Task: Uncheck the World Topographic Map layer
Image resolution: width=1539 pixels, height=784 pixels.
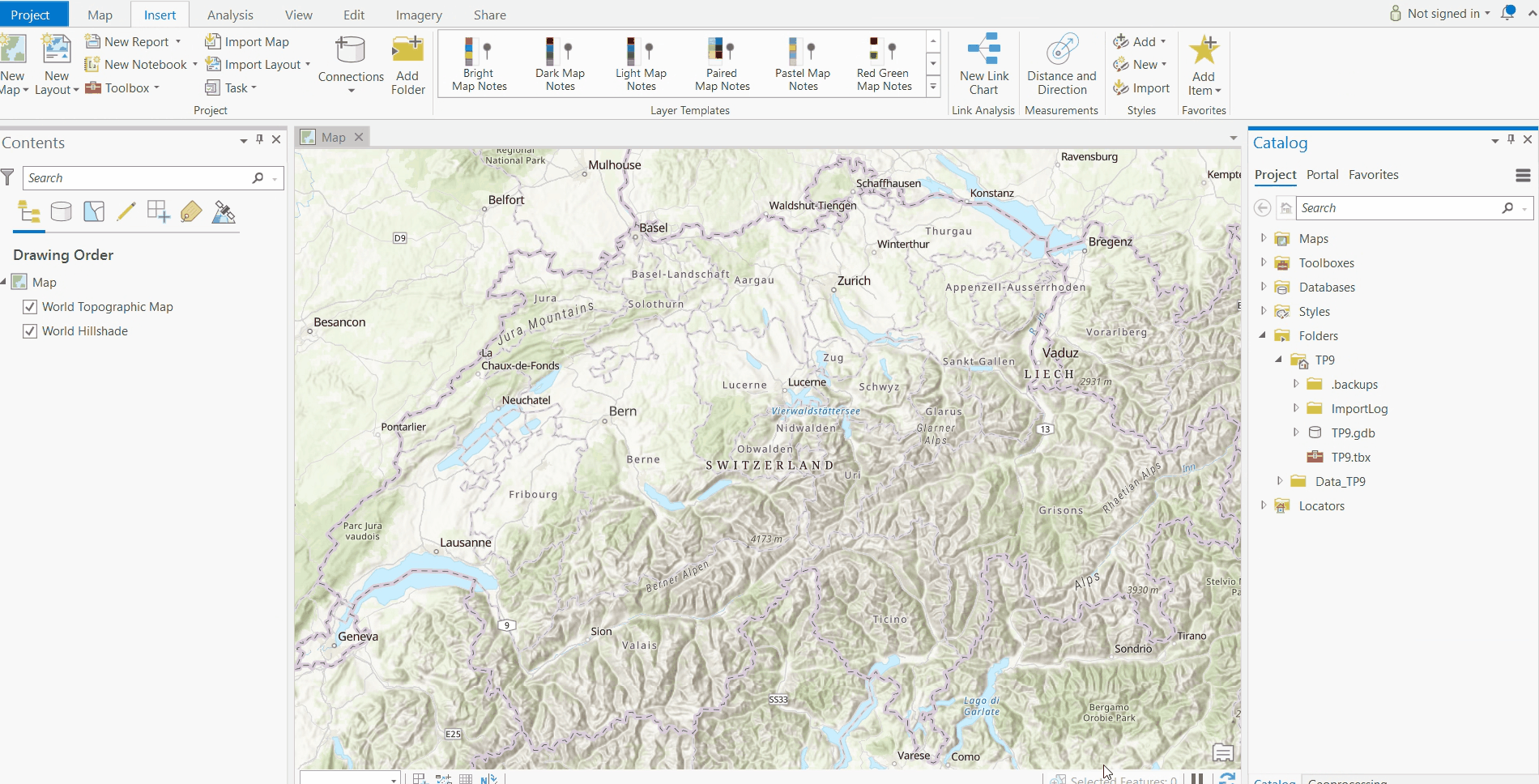Action: (30, 307)
